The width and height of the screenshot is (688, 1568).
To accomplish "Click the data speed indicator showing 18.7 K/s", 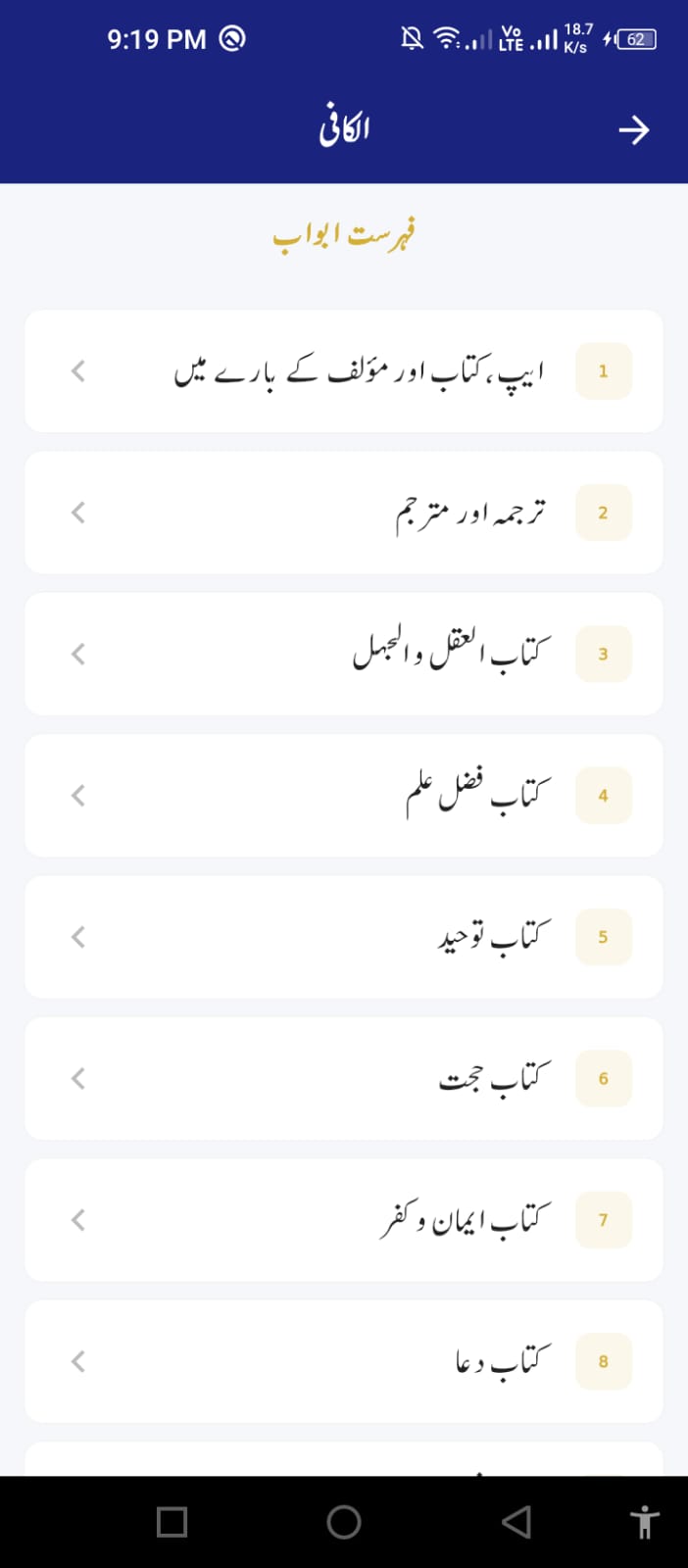I will click(x=576, y=37).
